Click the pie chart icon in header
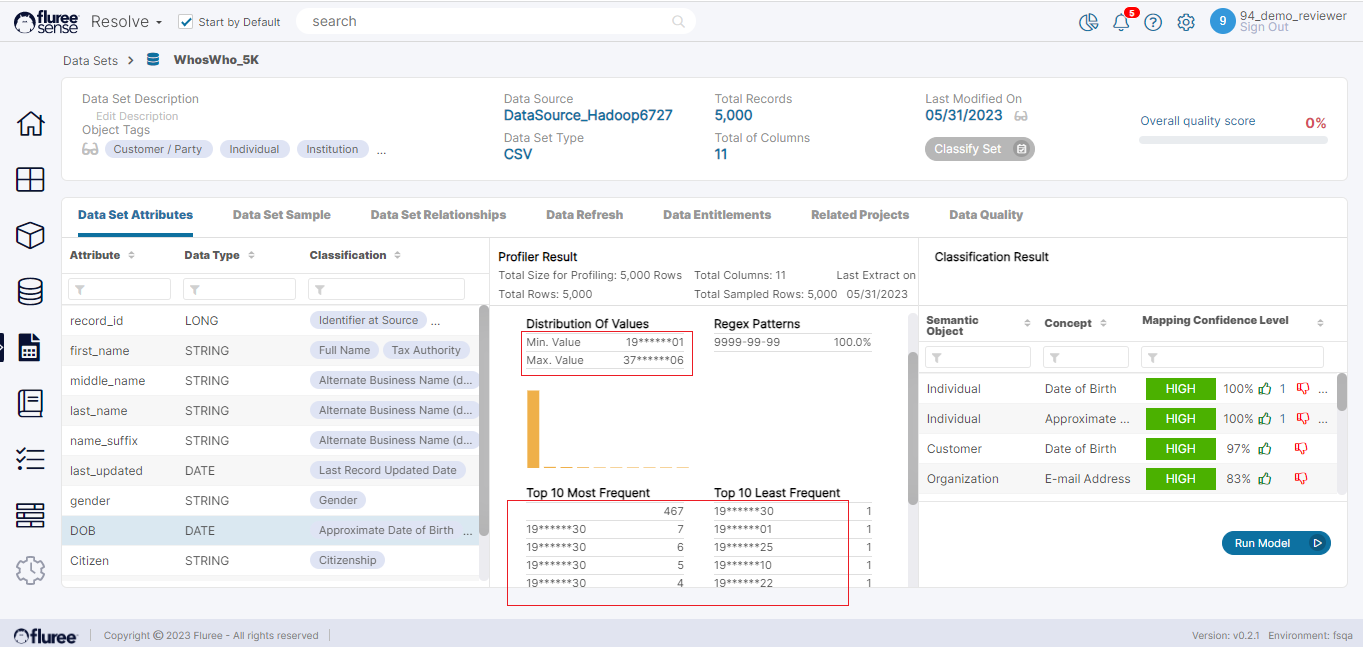 point(1089,22)
